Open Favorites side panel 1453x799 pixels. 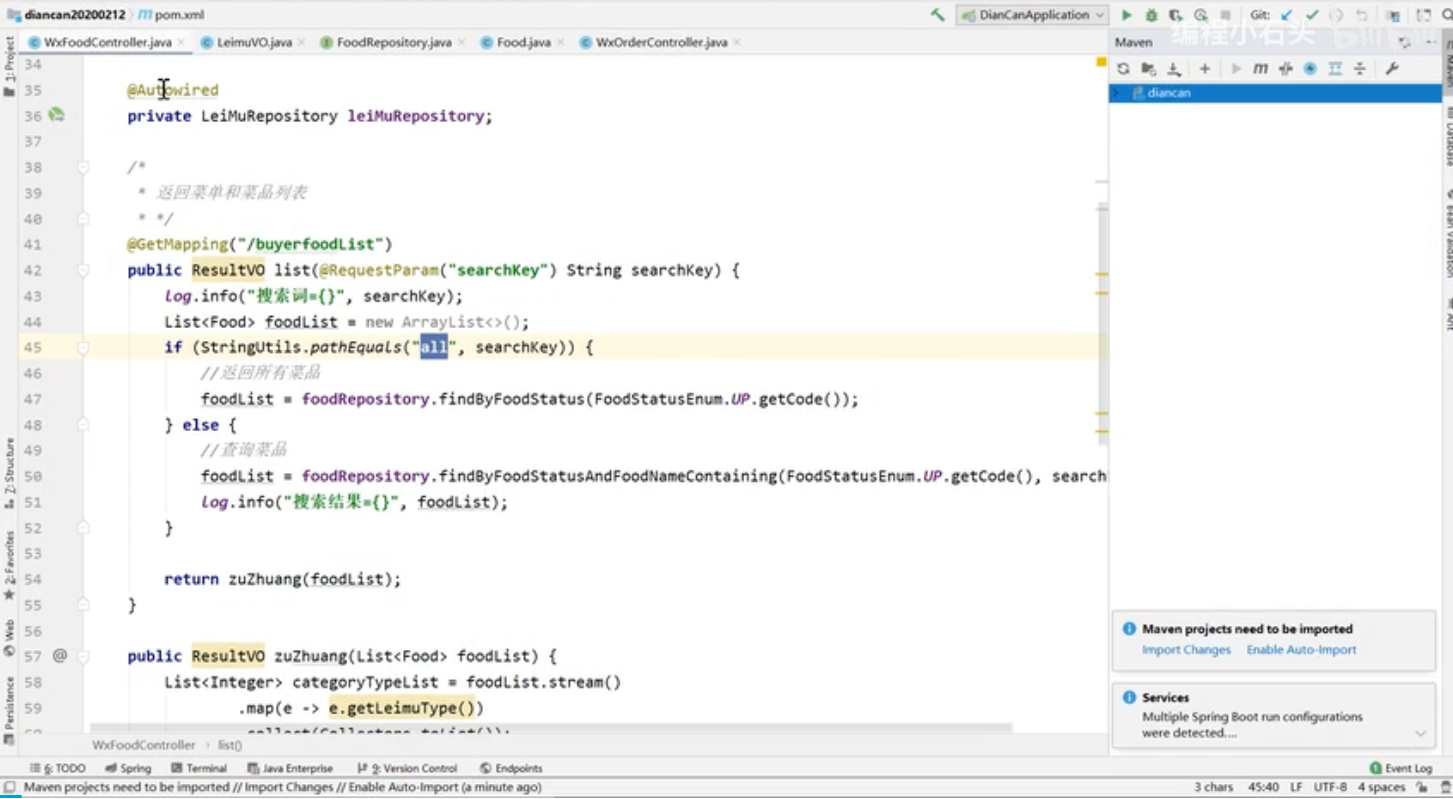(x=9, y=565)
